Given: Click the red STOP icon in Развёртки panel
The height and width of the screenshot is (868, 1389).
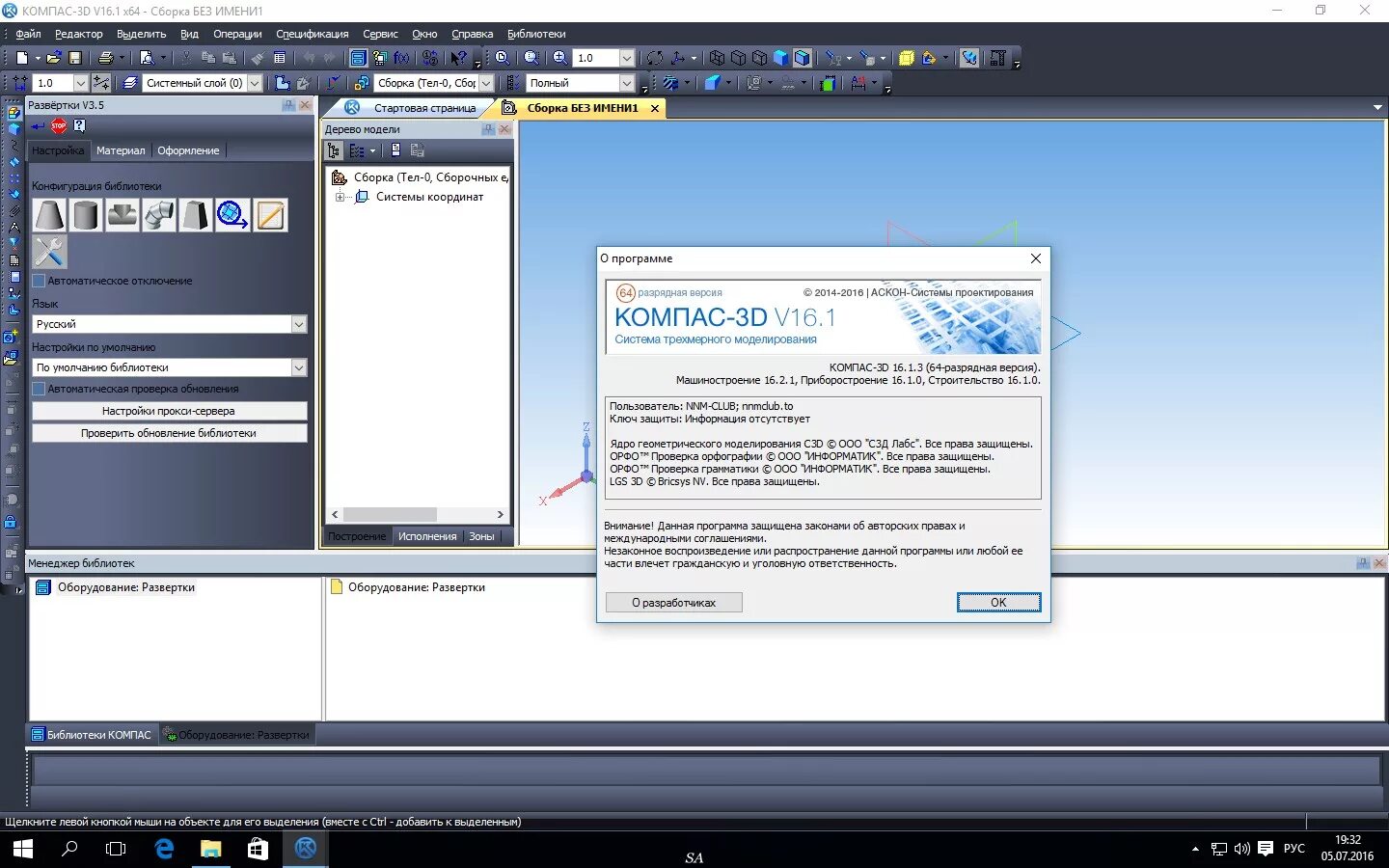Looking at the screenshot, I should pos(59,125).
